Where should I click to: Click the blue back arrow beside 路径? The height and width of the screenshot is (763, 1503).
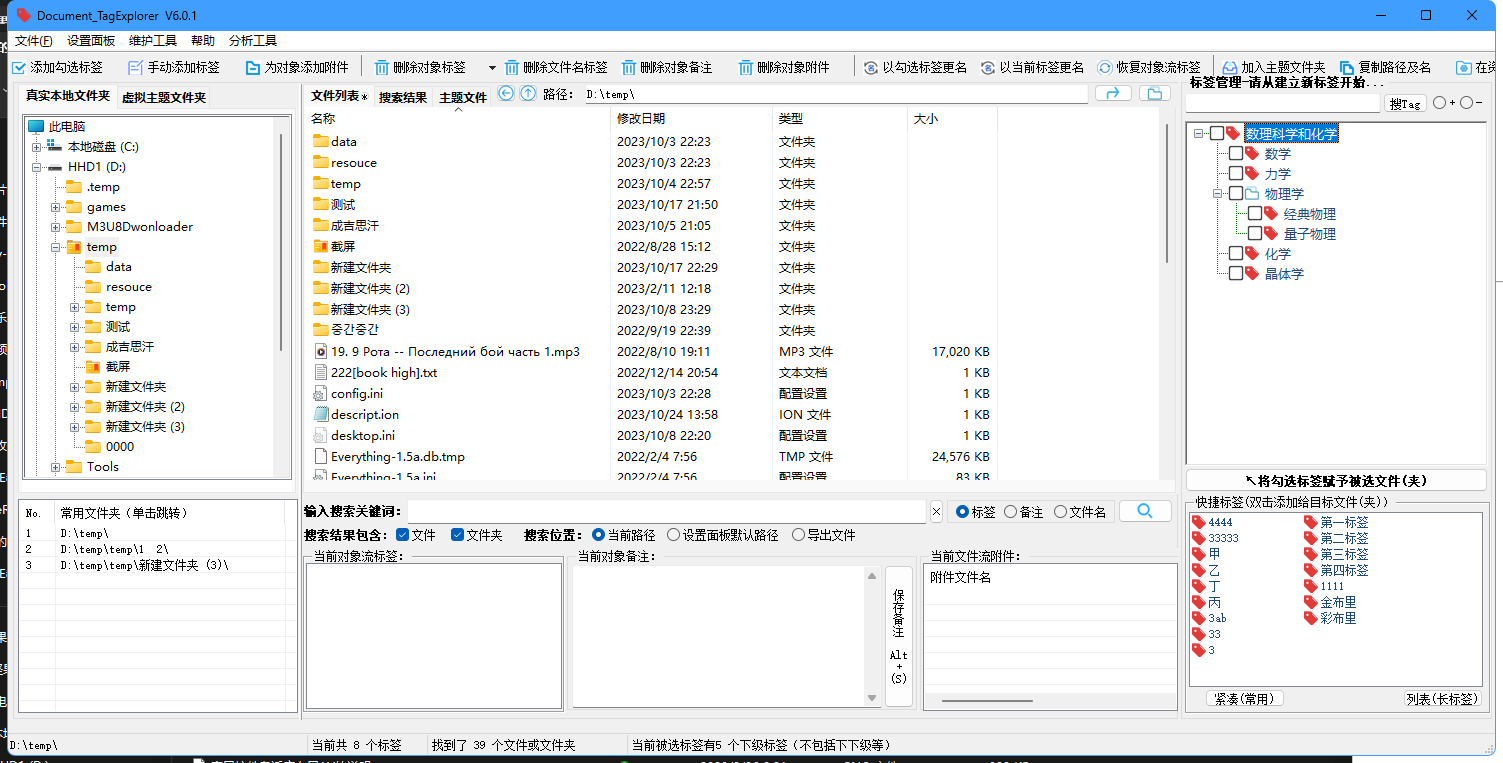(x=506, y=94)
